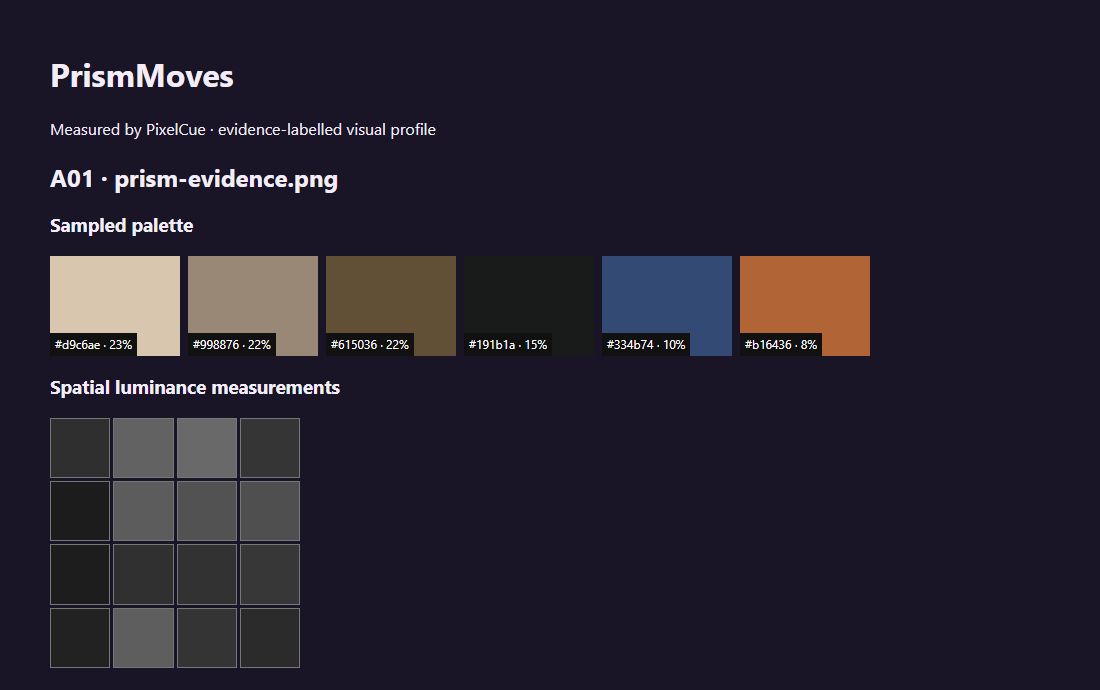Select luminance grid cell row 1, column 3
Image resolution: width=1100 pixels, height=690 pixels.
click(x=207, y=448)
